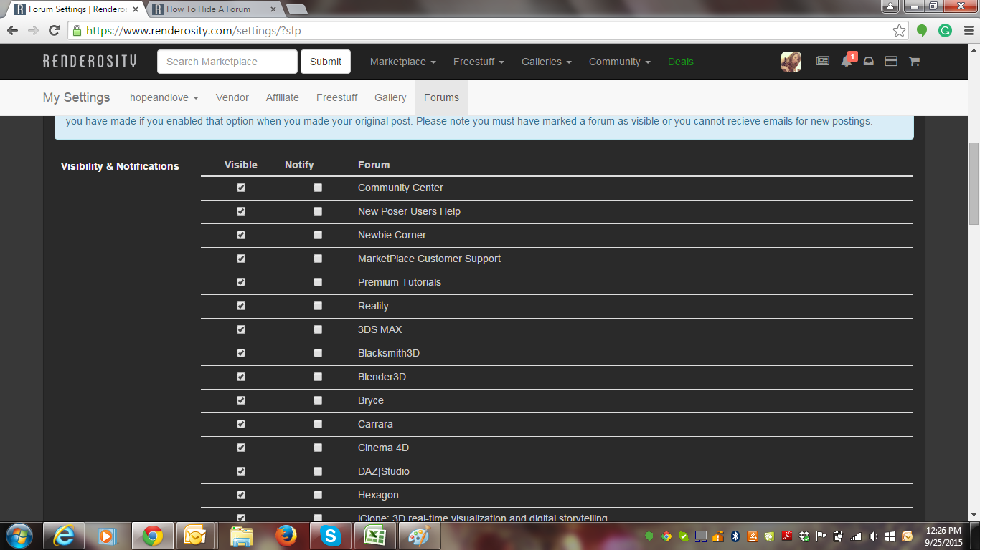Select the Forums settings tab

click(444, 98)
